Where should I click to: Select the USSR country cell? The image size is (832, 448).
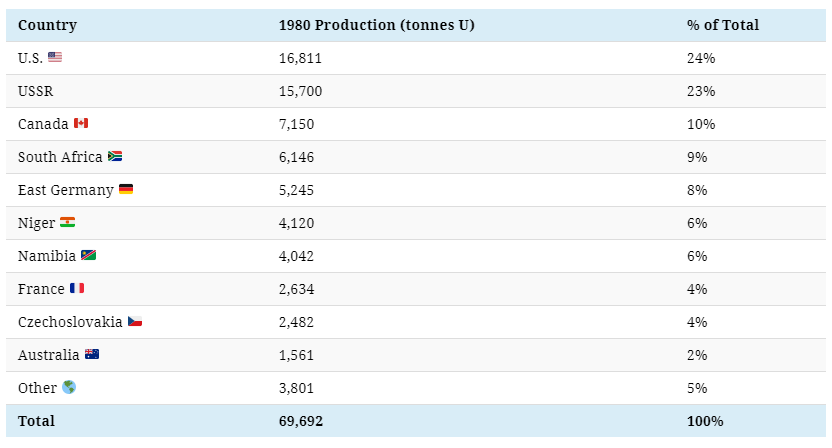(x=37, y=91)
